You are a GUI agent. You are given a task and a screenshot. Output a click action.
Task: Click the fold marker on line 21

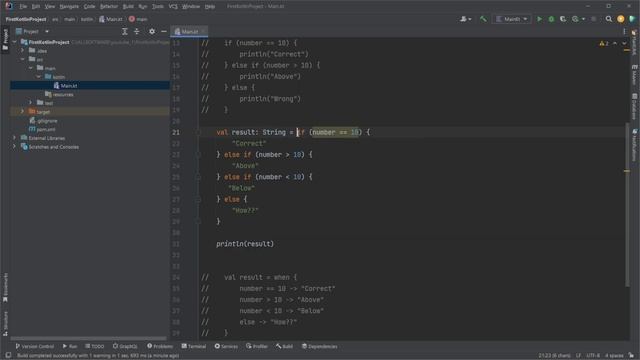[198, 132]
